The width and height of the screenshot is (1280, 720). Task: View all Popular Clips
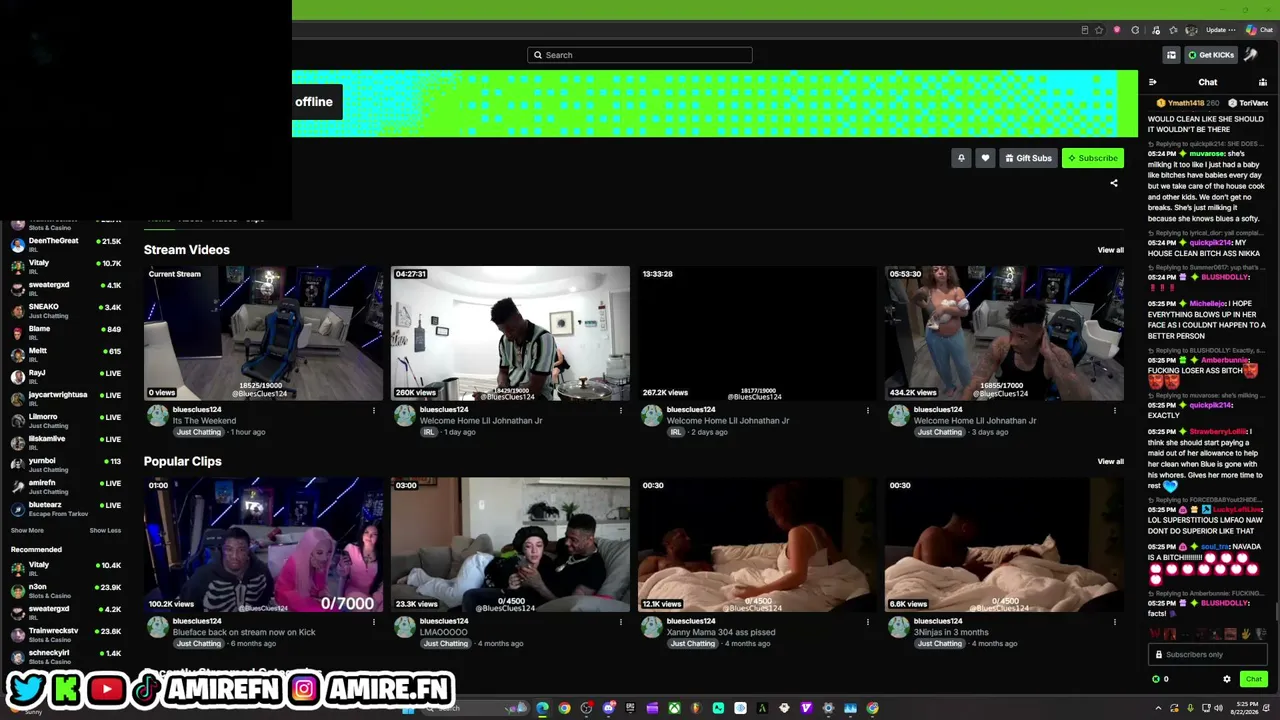1110,462
